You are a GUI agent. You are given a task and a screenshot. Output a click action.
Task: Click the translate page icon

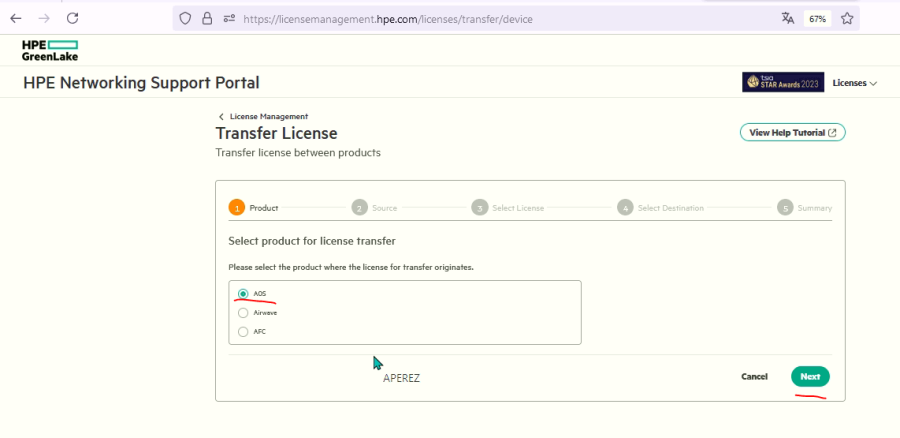[x=788, y=18]
